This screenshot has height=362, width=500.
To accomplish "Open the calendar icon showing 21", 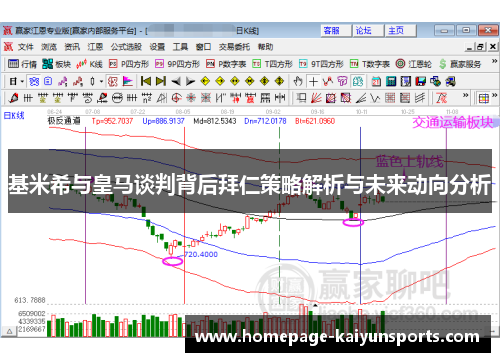I will pos(376,81).
